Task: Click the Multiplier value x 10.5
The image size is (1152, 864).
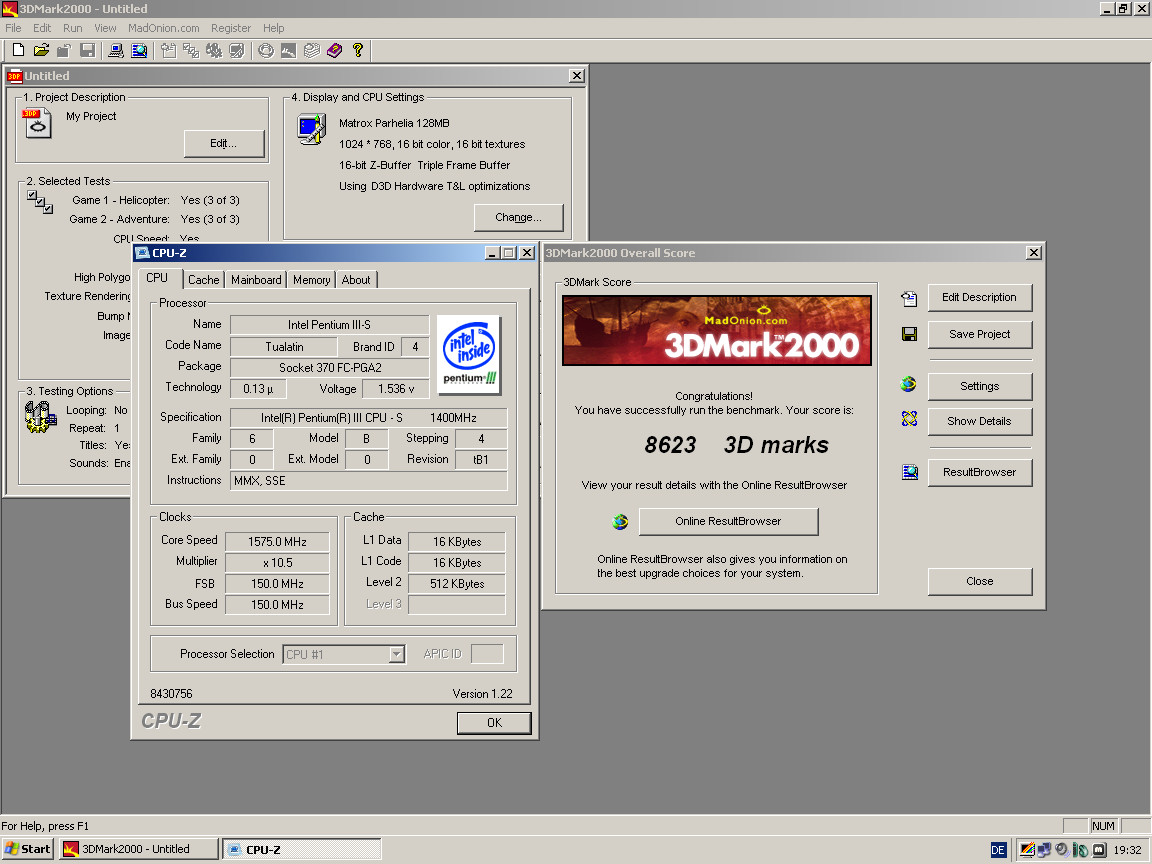Action: coord(277,564)
